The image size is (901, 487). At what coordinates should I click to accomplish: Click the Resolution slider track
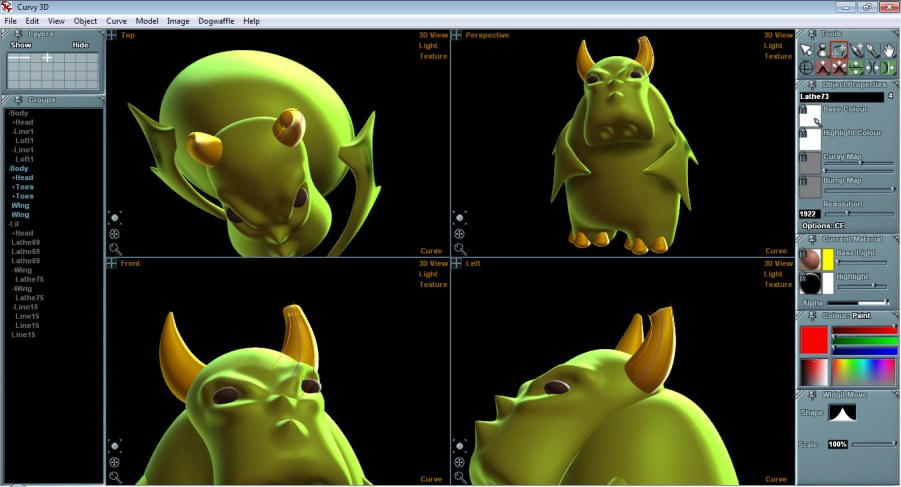tap(860, 213)
